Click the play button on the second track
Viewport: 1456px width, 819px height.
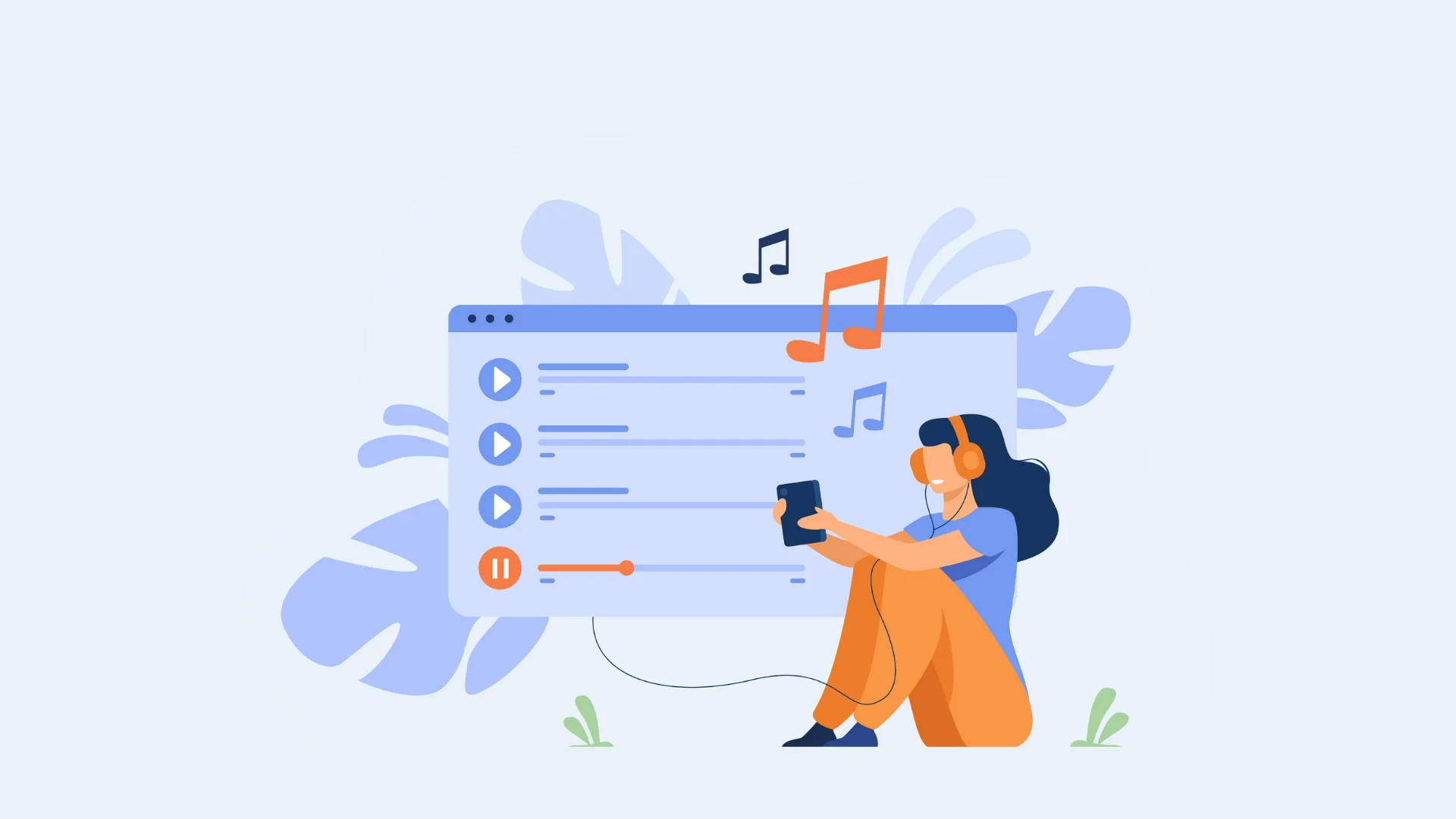click(500, 444)
